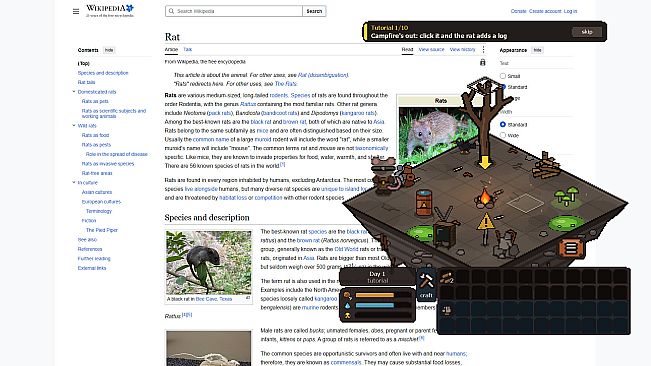The image size is (651, 366).
Task: Select Standard width radio button
Action: coord(503,124)
